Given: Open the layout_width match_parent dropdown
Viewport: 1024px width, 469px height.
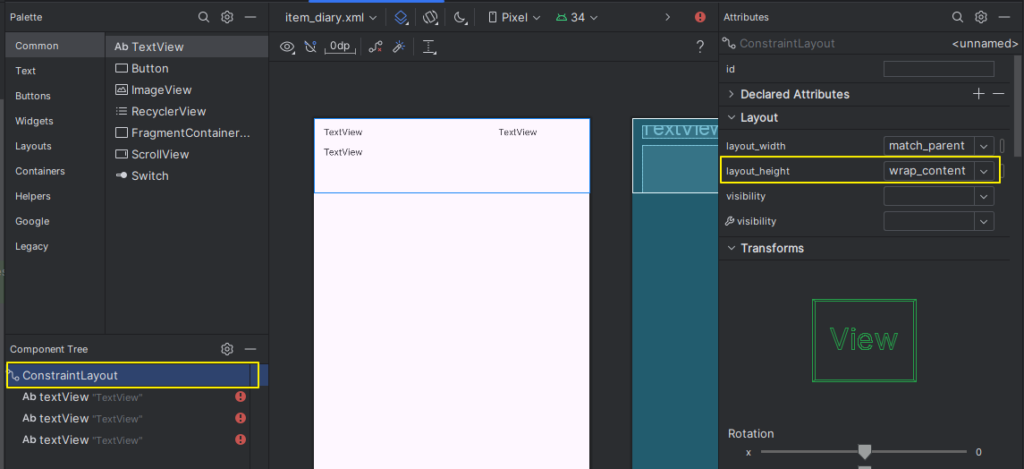Looking at the screenshot, I should (984, 145).
